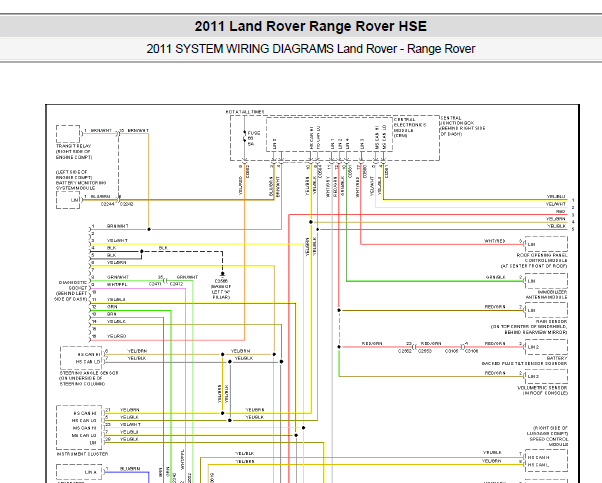The width and height of the screenshot is (602, 483).
Task: Click 'LIN 2' pin of battery backed sounder
Action: pos(534,347)
